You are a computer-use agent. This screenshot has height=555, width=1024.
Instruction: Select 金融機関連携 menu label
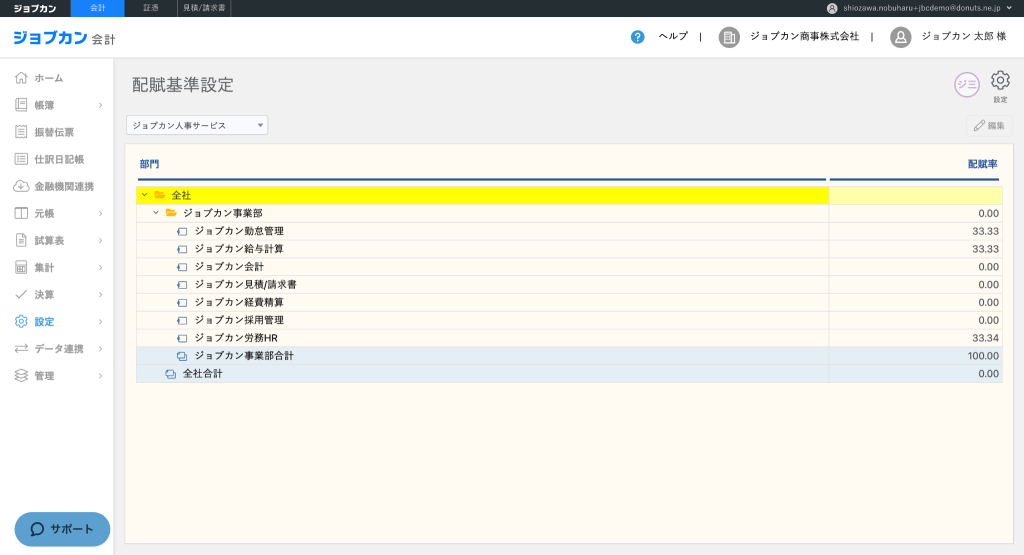pyautogui.click(x=64, y=186)
